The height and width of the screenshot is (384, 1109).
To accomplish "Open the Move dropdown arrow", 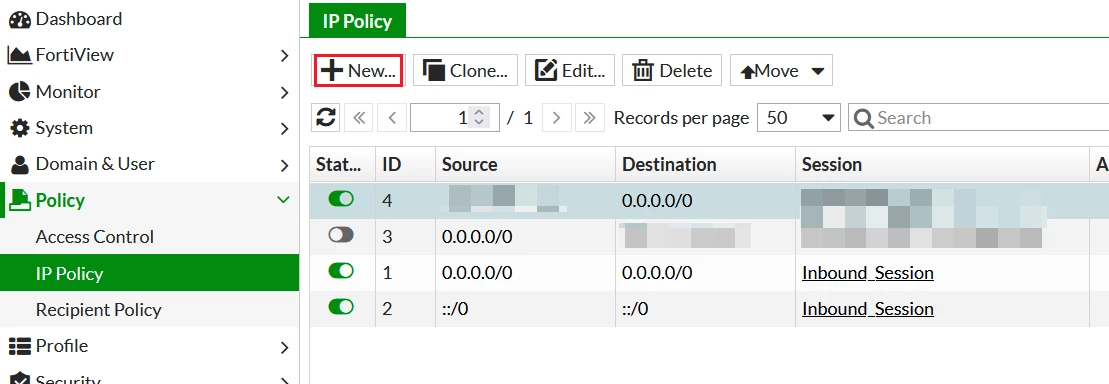I will pos(818,71).
